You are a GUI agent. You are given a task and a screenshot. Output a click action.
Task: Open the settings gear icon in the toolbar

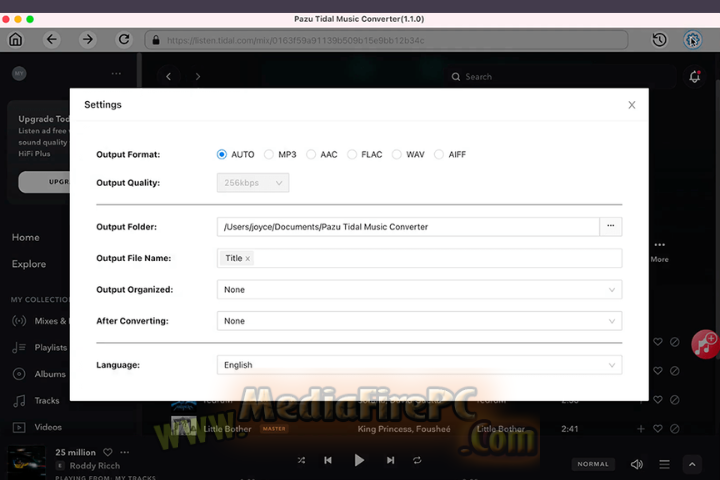pos(692,40)
